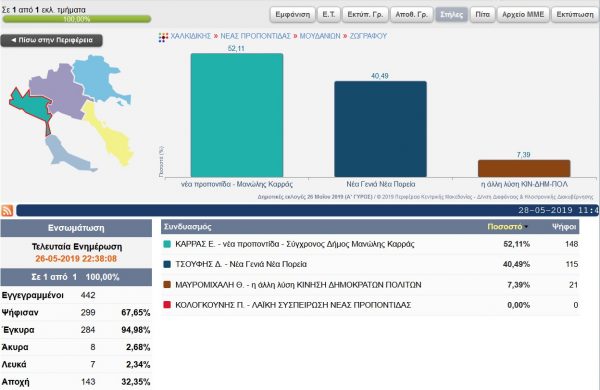
Task: Open the ΜΟΥΔΑΝΙΩΝ breadcrumb link
Action: tap(320, 36)
